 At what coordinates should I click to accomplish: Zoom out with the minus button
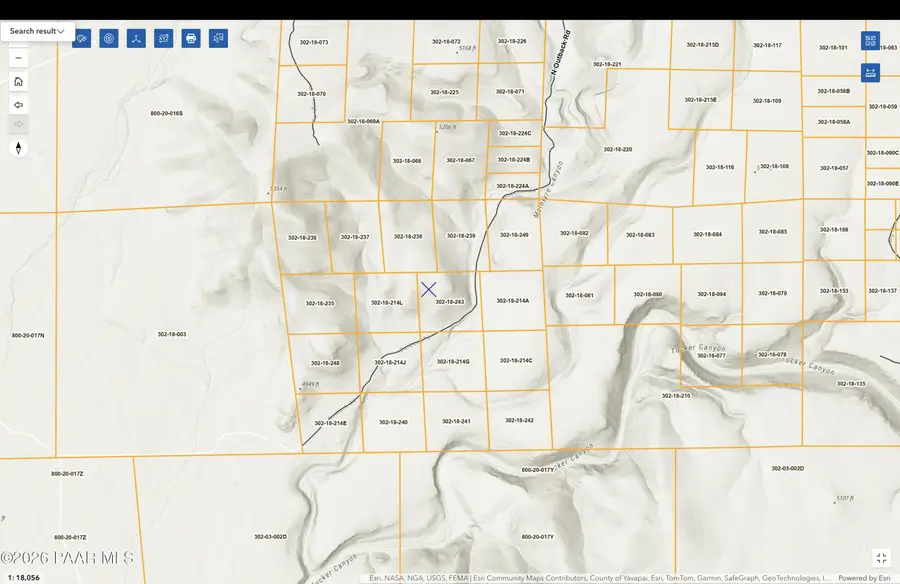(x=18, y=58)
